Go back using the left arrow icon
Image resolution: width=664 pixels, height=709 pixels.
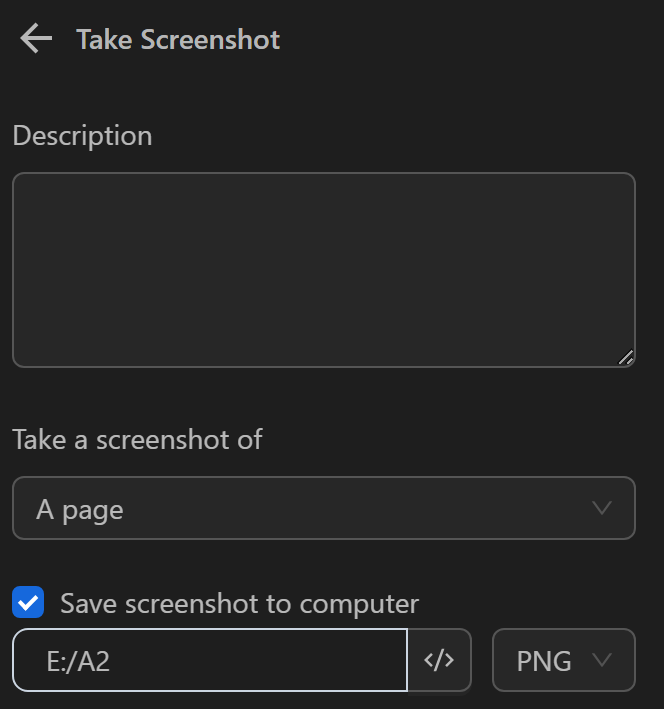(x=35, y=39)
